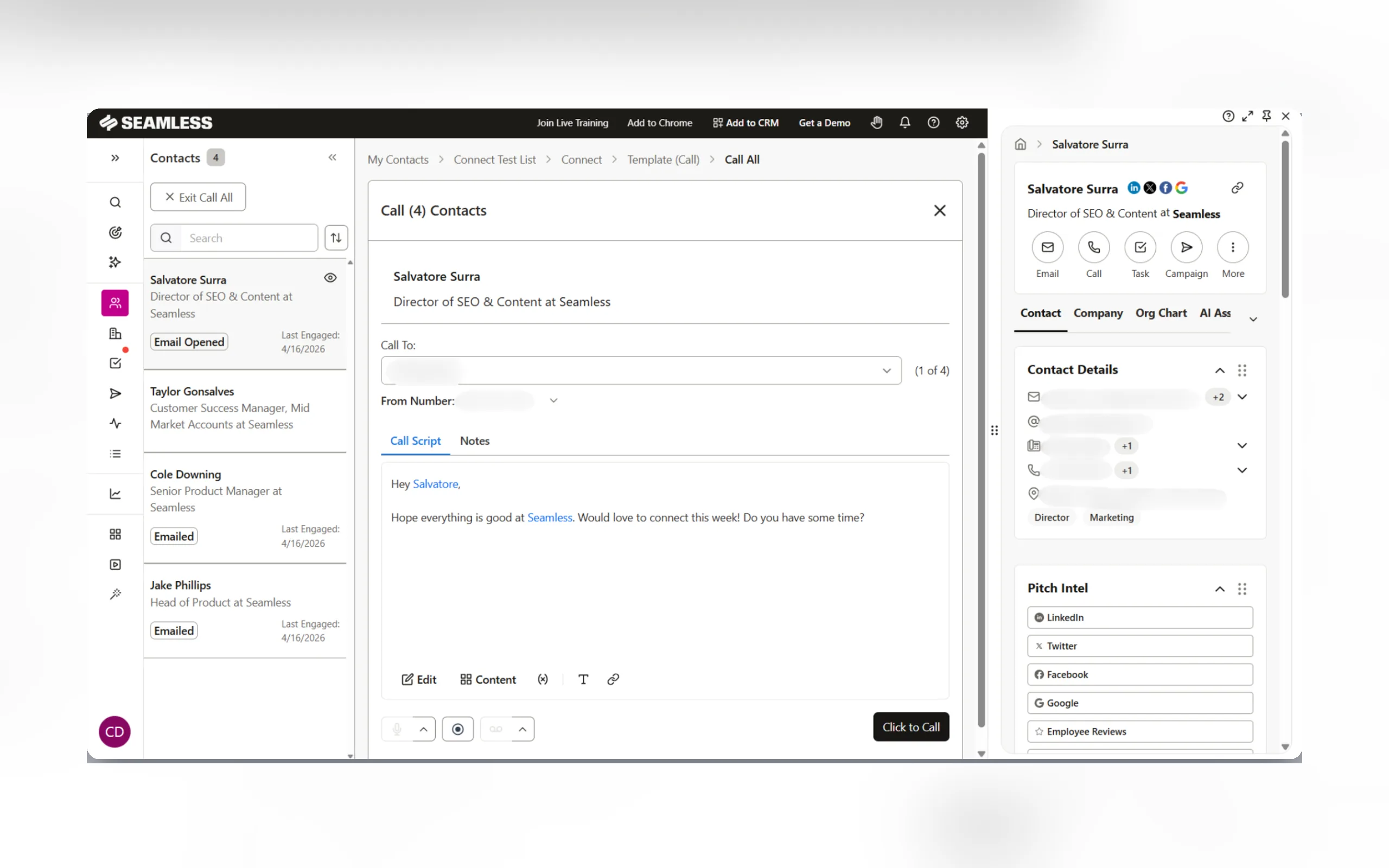
Task: Open the From Number dropdown
Action: 553,401
